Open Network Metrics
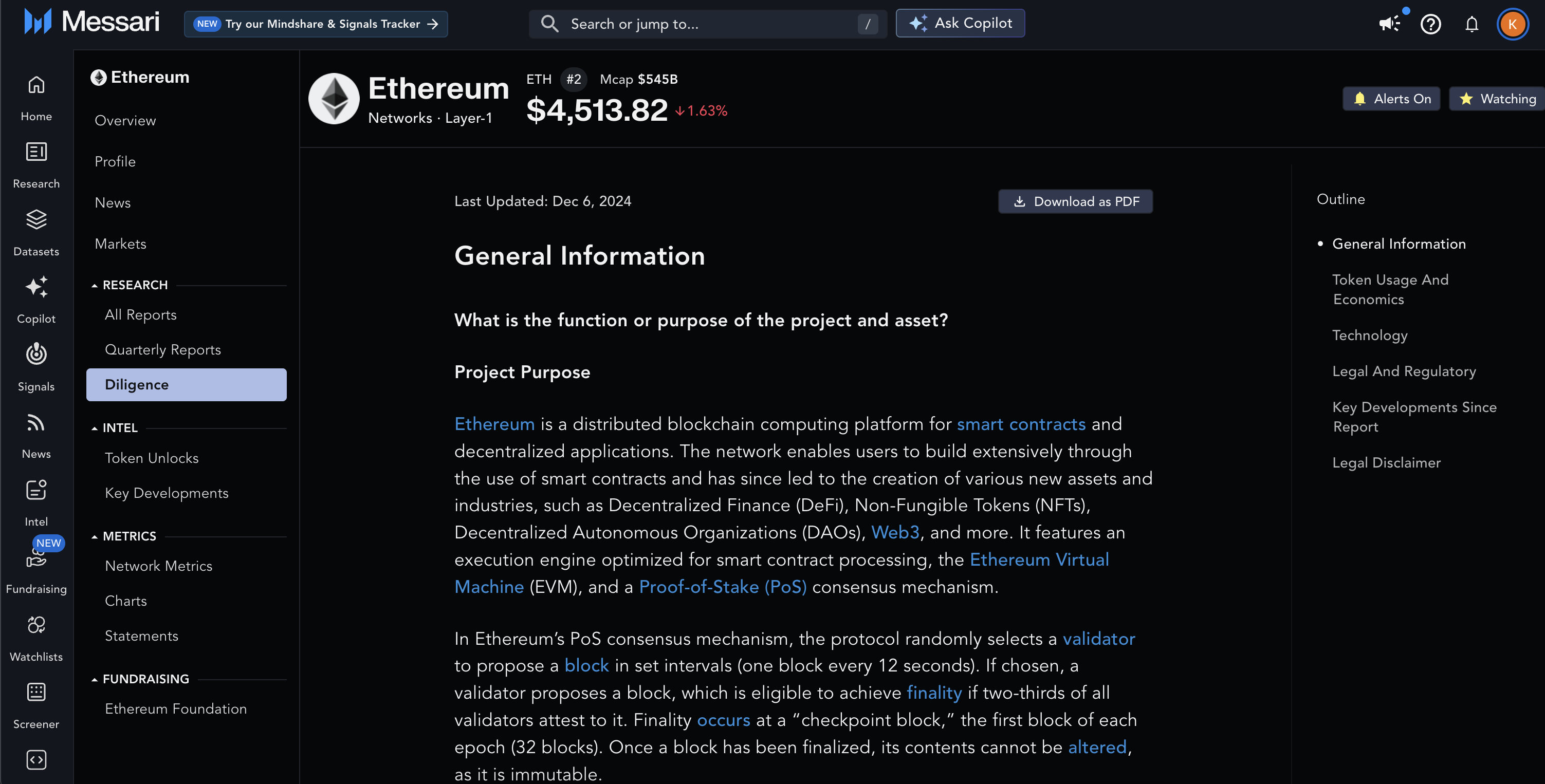The image size is (1545, 784). tap(159, 566)
